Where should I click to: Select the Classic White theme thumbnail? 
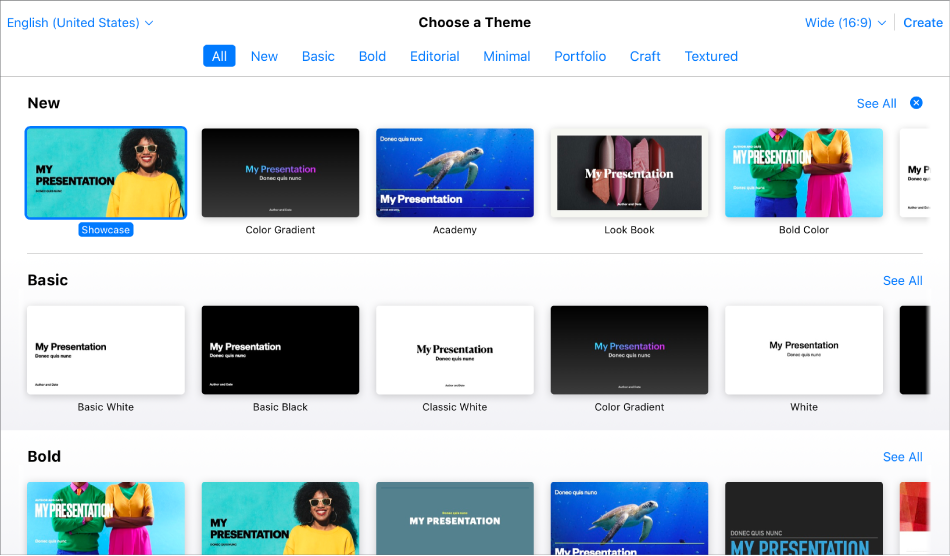455,350
